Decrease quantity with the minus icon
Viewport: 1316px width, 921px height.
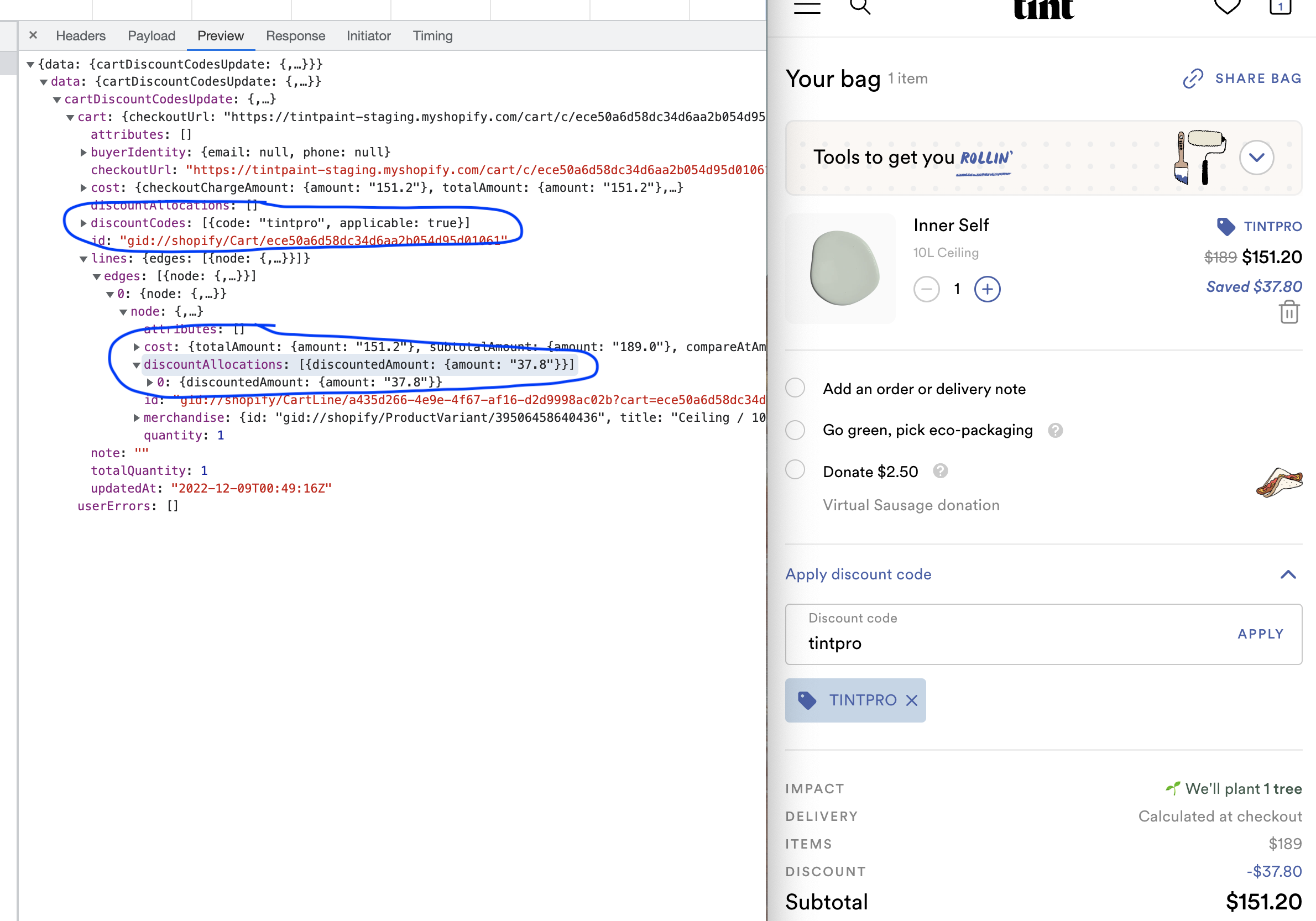pyautogui.click(x=926, y=289)
